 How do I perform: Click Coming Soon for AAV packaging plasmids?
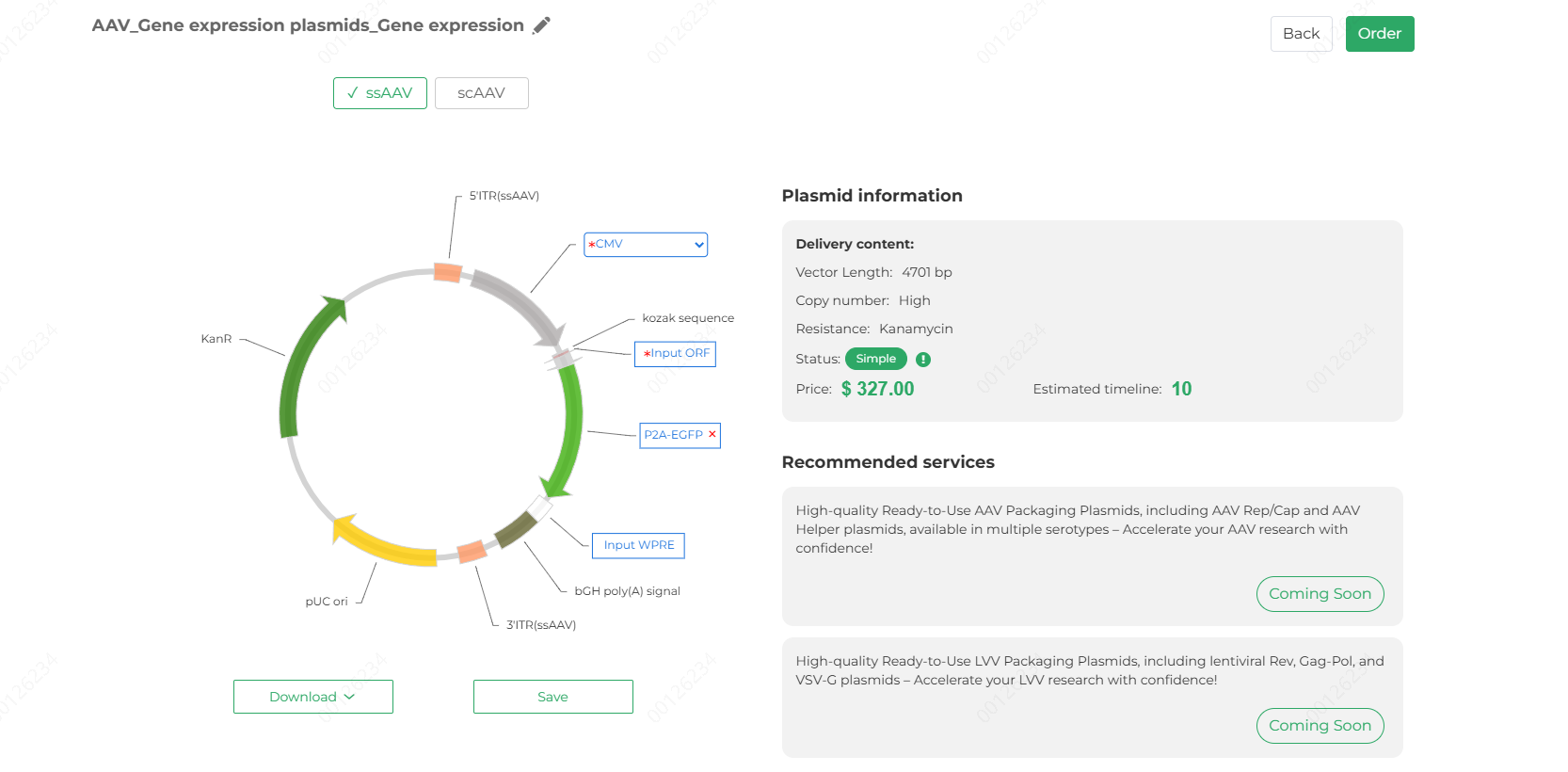point(1320,594)
